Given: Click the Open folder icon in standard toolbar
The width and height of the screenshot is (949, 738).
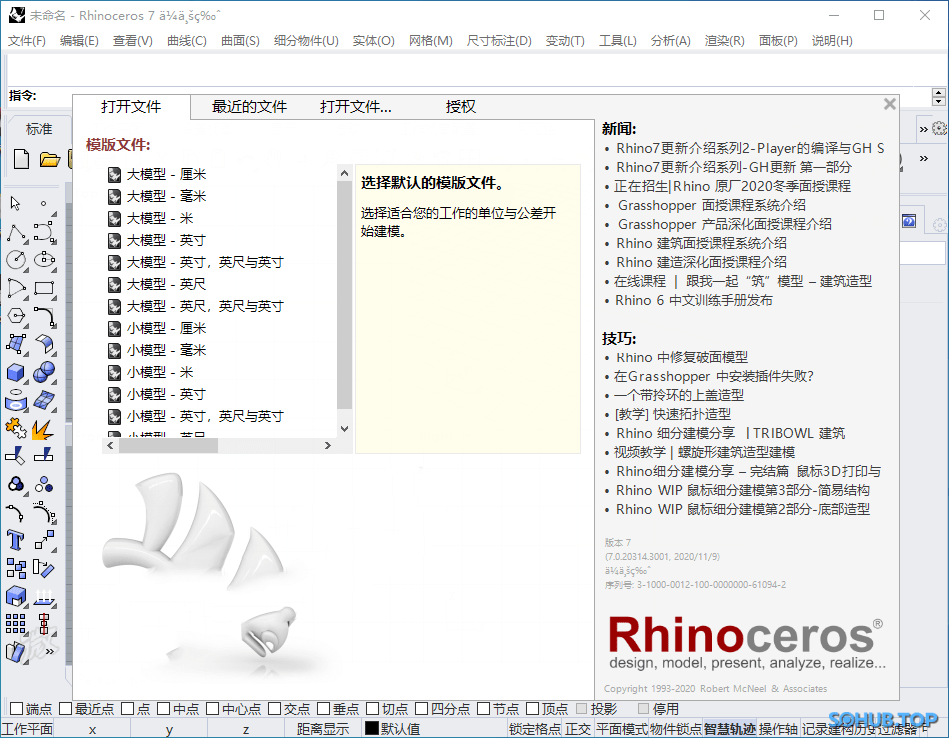Looking at the screenshot, I should (50, 159).
